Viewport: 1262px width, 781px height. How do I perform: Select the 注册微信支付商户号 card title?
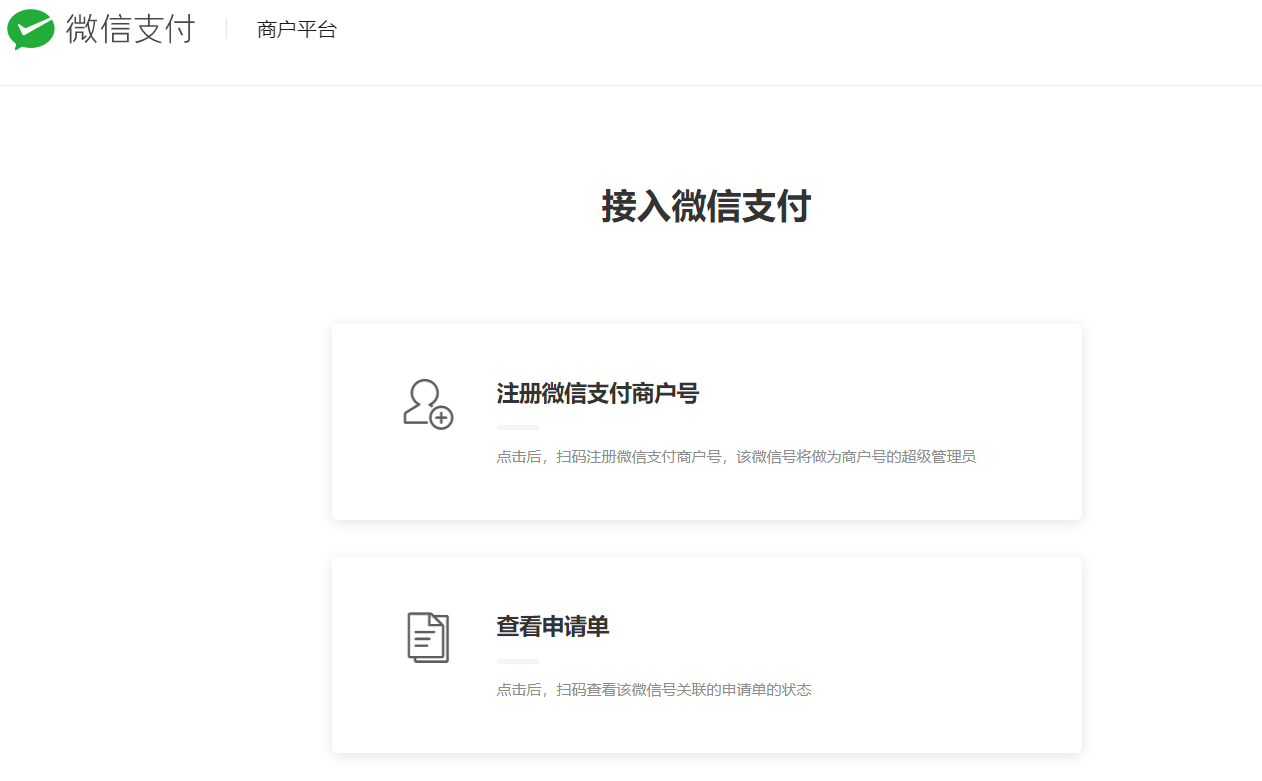click(x=597, y=394)
